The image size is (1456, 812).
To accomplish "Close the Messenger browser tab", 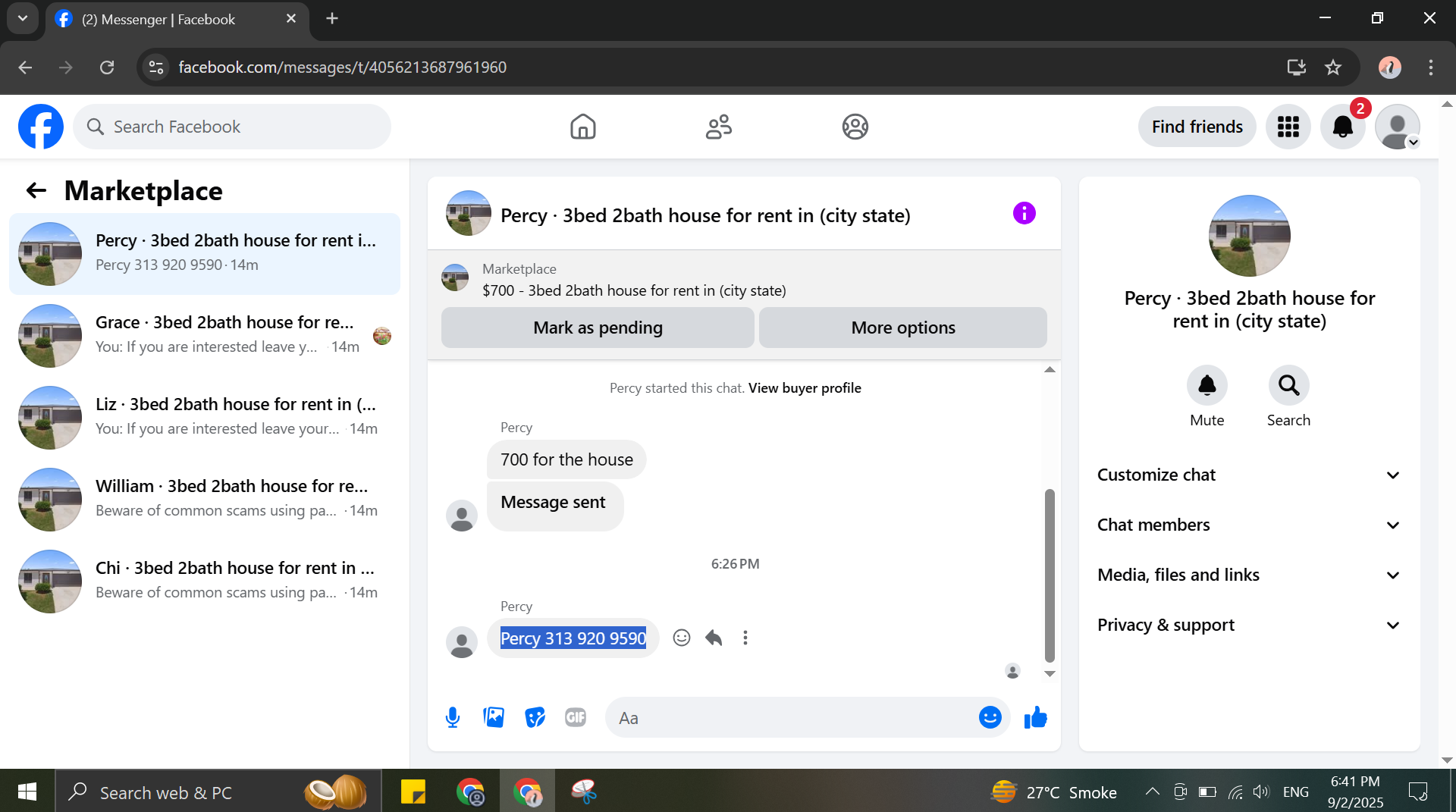I will click(291, 18).
